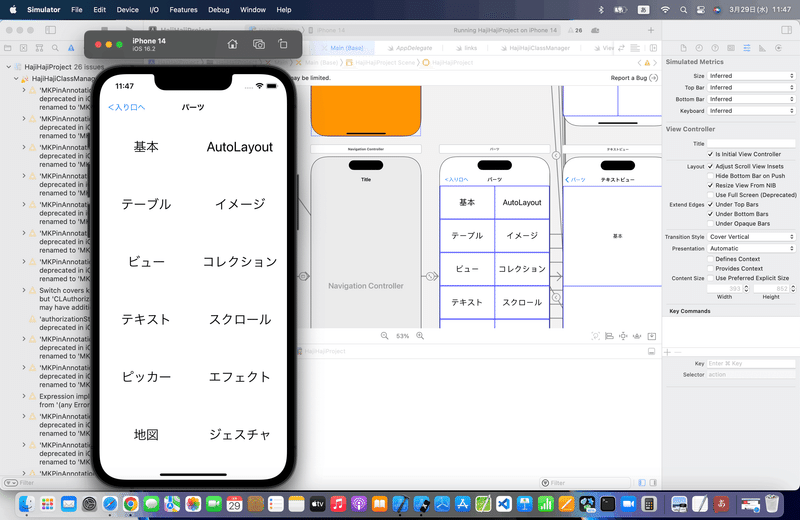
Task: Click the plus icon under Key Commands
Action: [667, 352]
